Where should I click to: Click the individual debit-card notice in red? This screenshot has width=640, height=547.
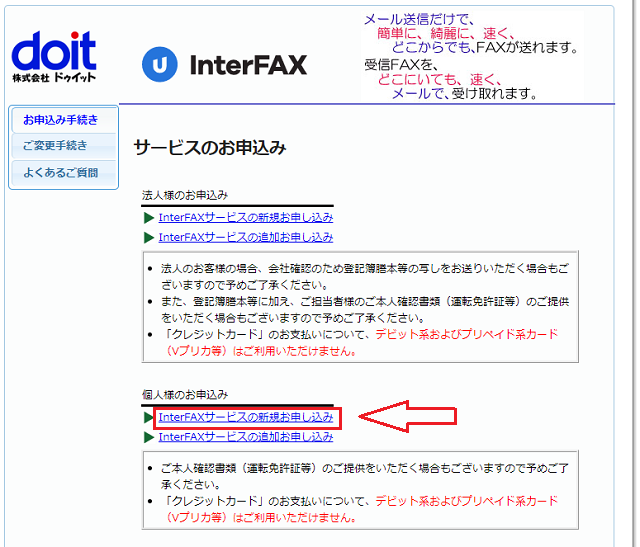tap(360, 509)
